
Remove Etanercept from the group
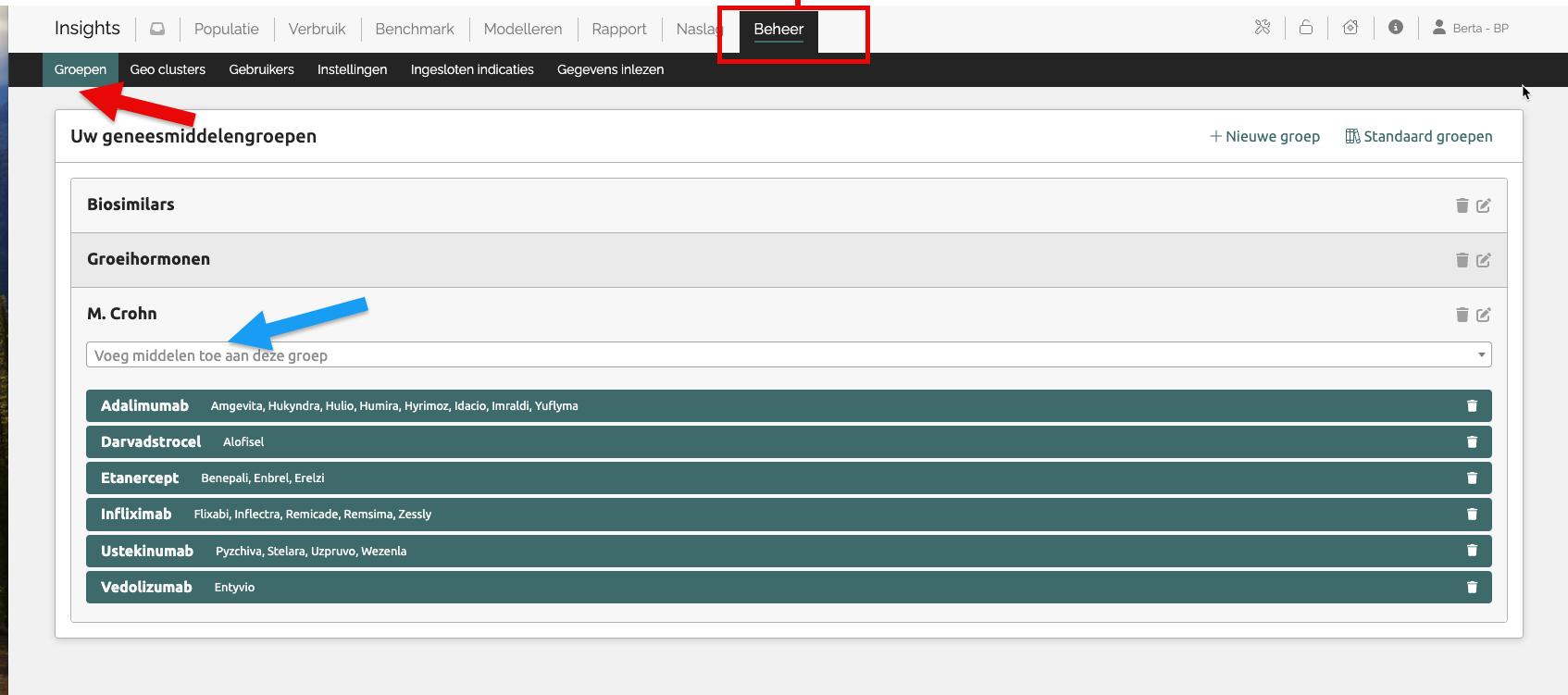(x=1472, y=478)
